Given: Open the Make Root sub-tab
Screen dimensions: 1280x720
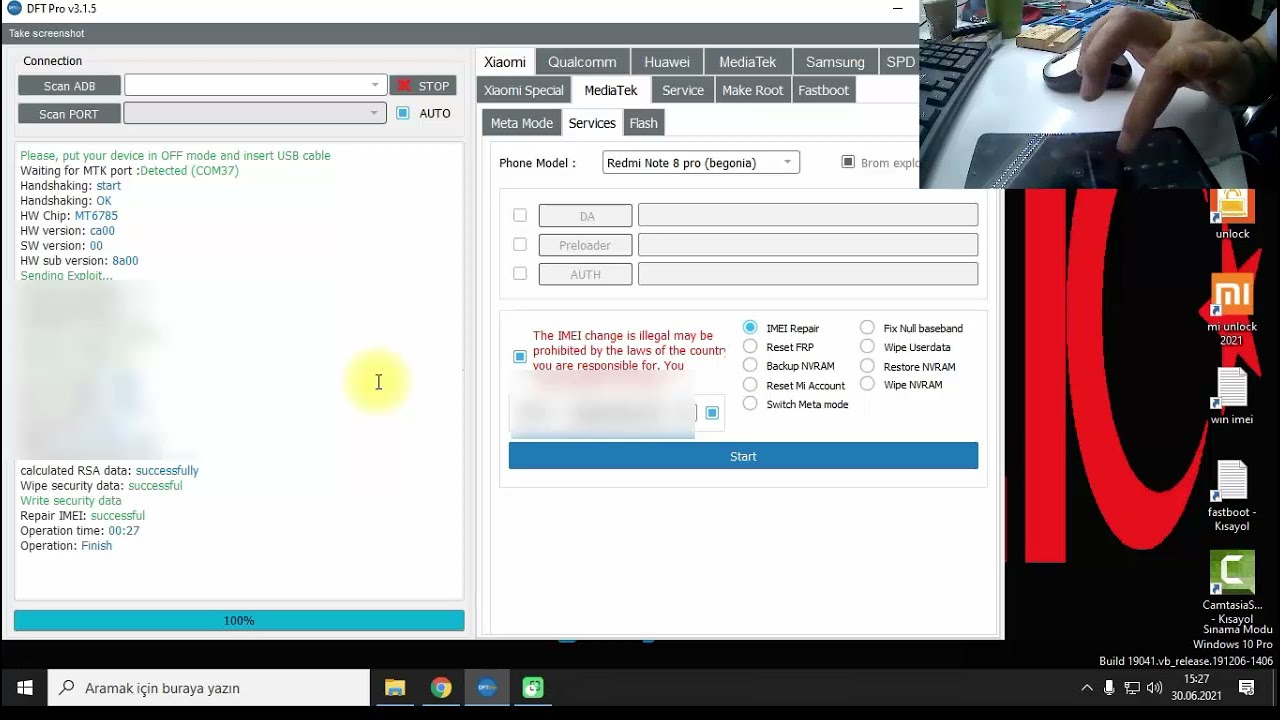Looking at the screenshot, I should [x=753, y=90].
